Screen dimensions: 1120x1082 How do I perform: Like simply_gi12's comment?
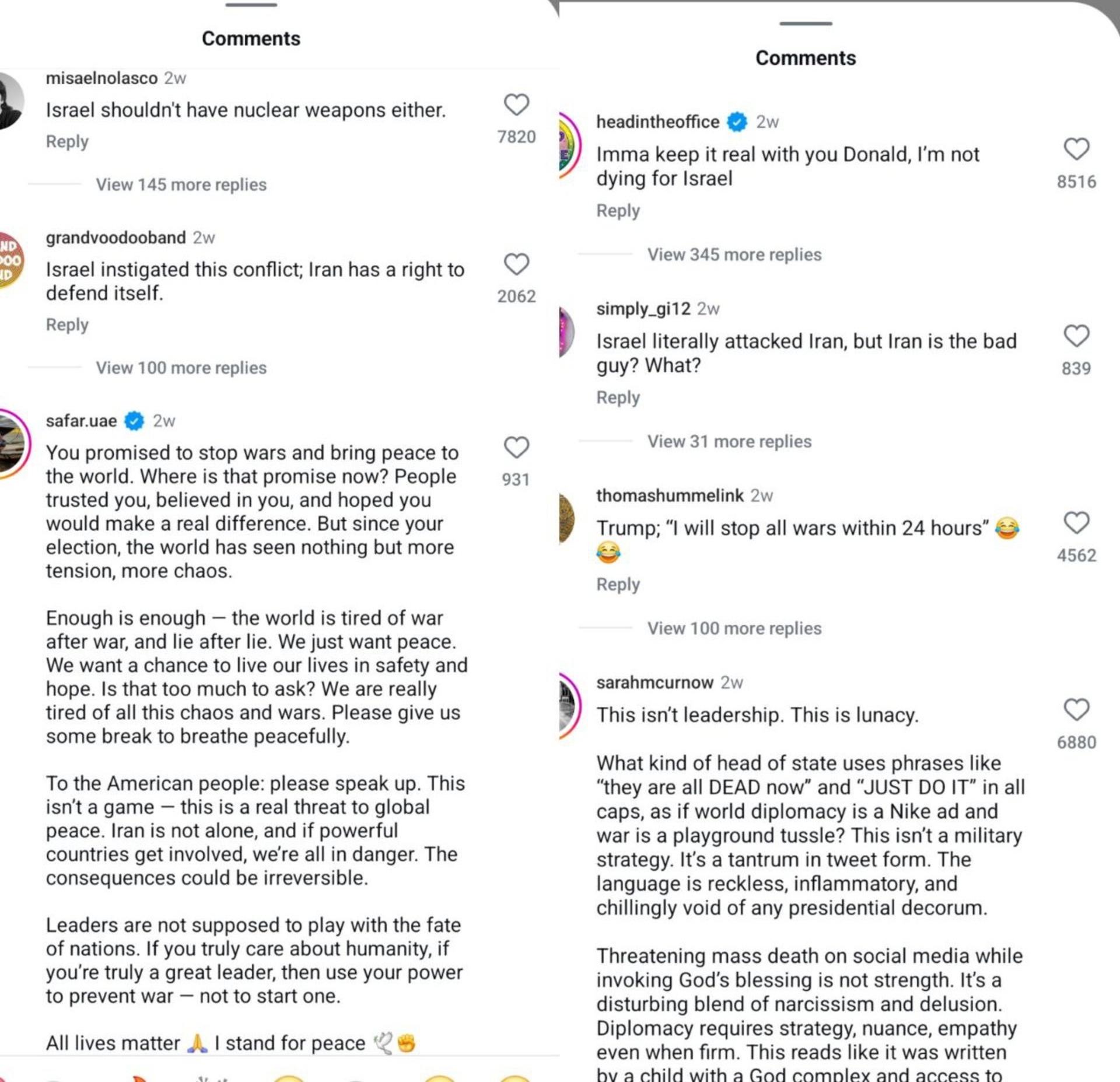click(x=1076, y=336)
